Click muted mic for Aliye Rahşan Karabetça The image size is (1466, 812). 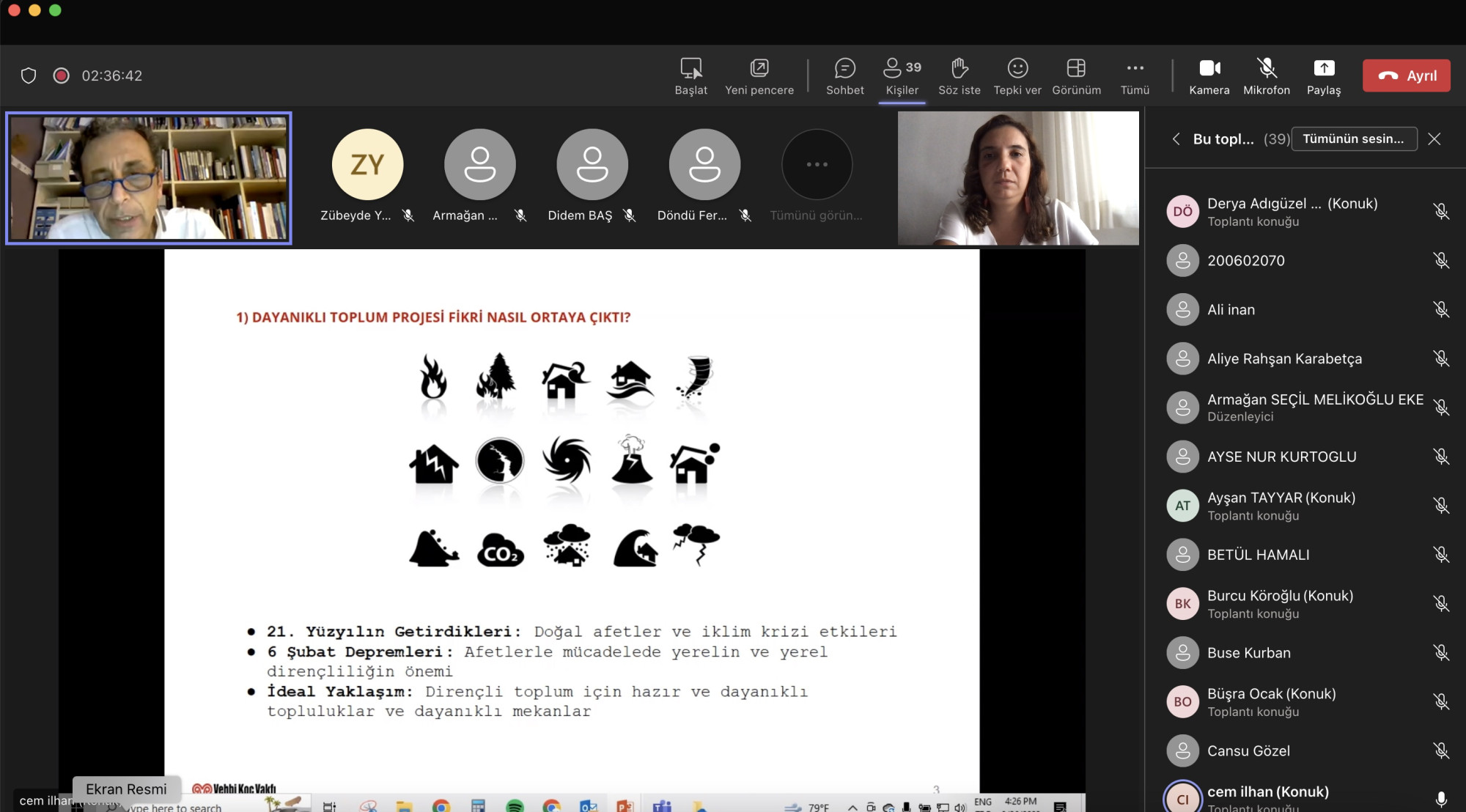point(1441,359)
